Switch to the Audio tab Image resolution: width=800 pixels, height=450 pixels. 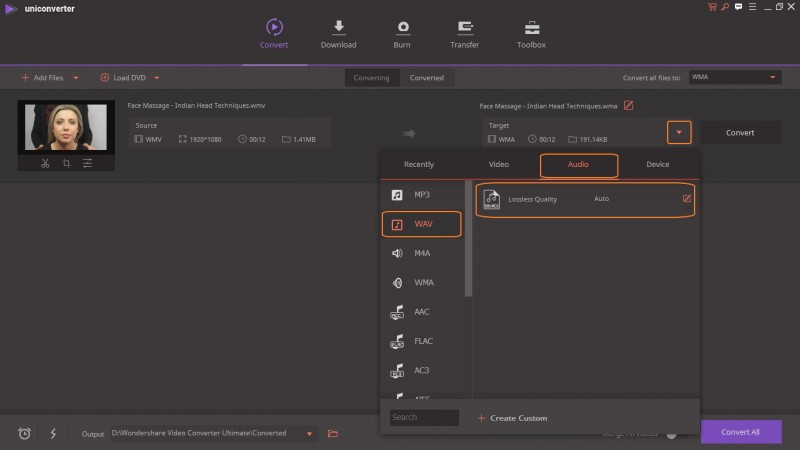579,164
